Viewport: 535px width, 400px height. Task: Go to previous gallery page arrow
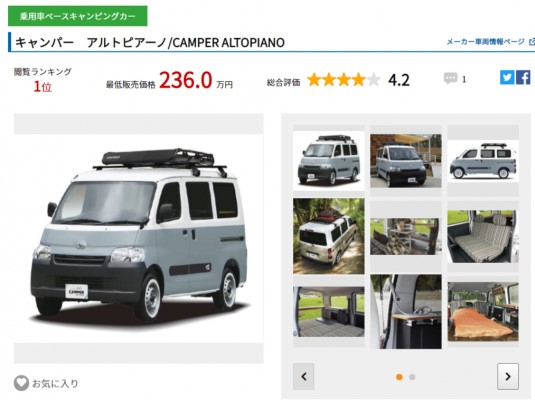pos(304,376)
